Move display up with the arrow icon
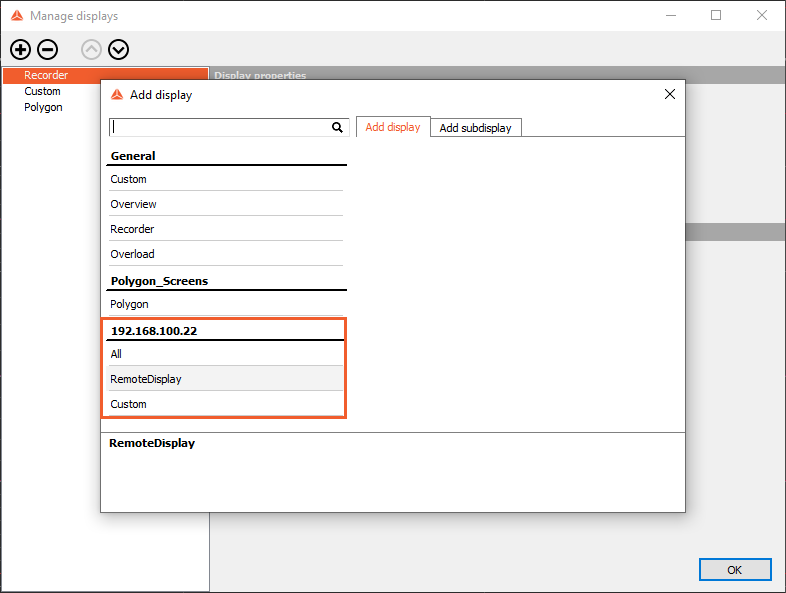This screenshot has height=593, width=786. coord(91,50)
